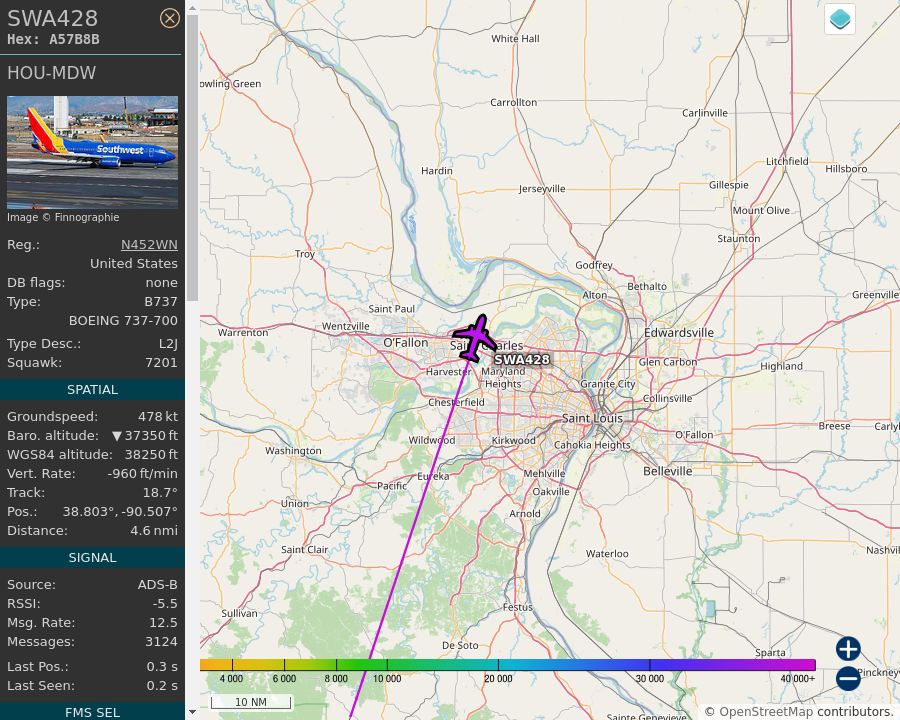Click the Washington map label
The image size is (900, 720).
pos(293,451)
